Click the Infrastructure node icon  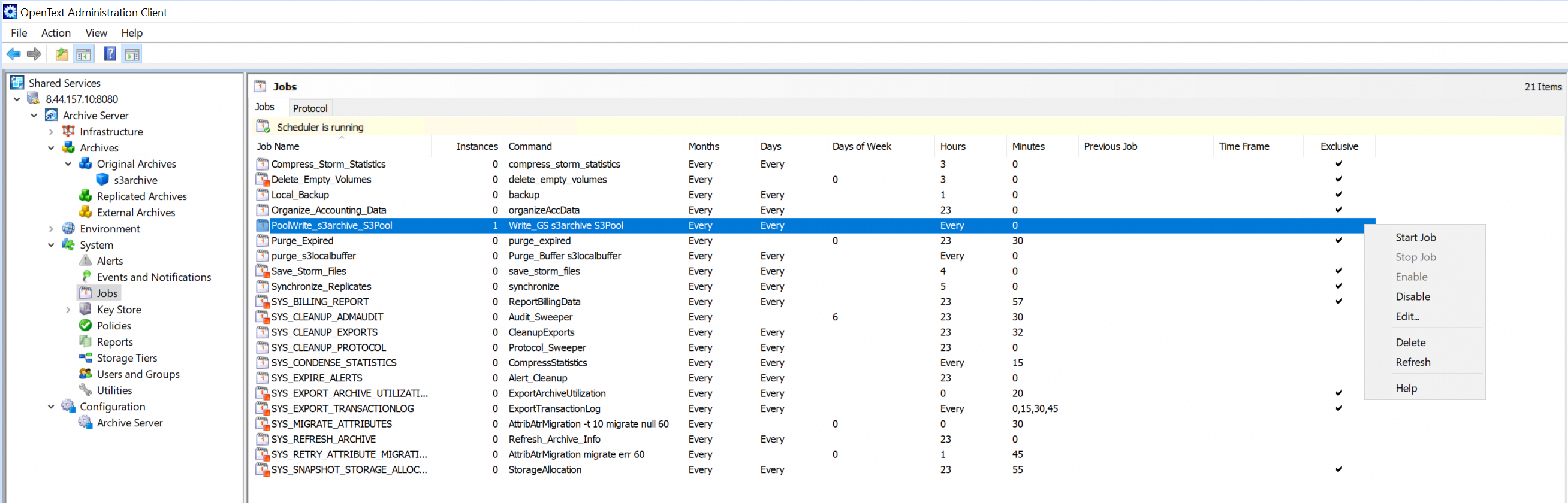point(68,131)
